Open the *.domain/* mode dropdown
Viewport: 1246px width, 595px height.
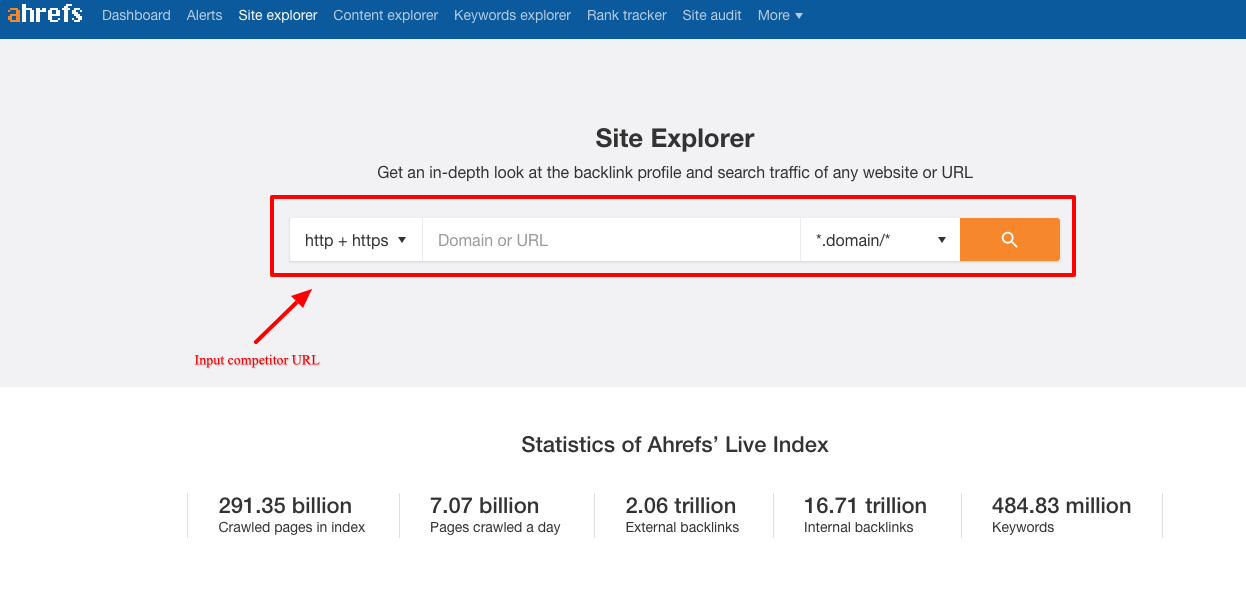[880, 240]
